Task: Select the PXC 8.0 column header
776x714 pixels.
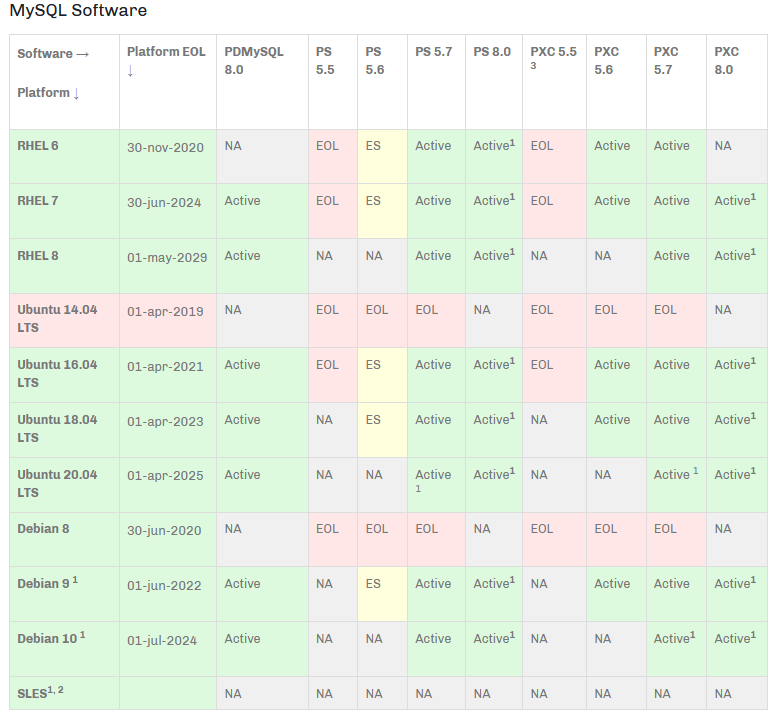Action: (737, 82)
